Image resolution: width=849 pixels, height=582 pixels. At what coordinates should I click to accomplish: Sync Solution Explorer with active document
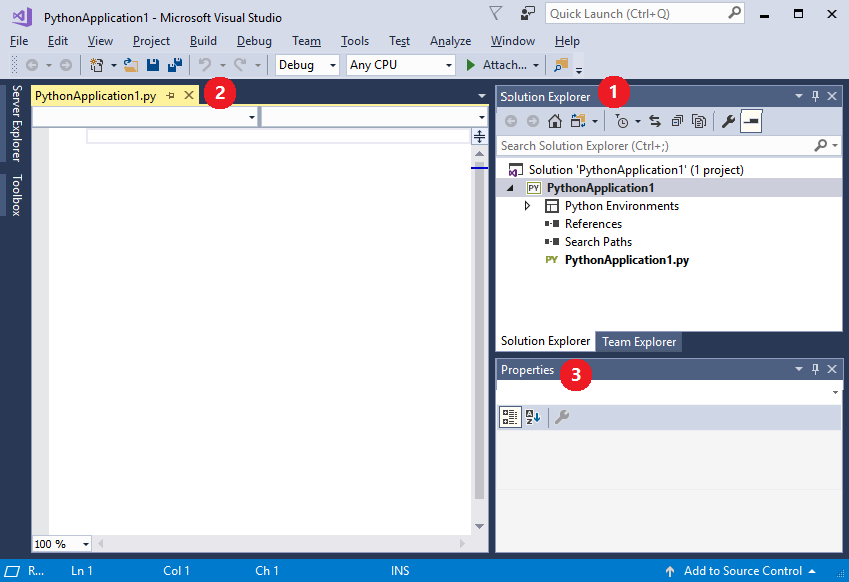coord(655,120)
